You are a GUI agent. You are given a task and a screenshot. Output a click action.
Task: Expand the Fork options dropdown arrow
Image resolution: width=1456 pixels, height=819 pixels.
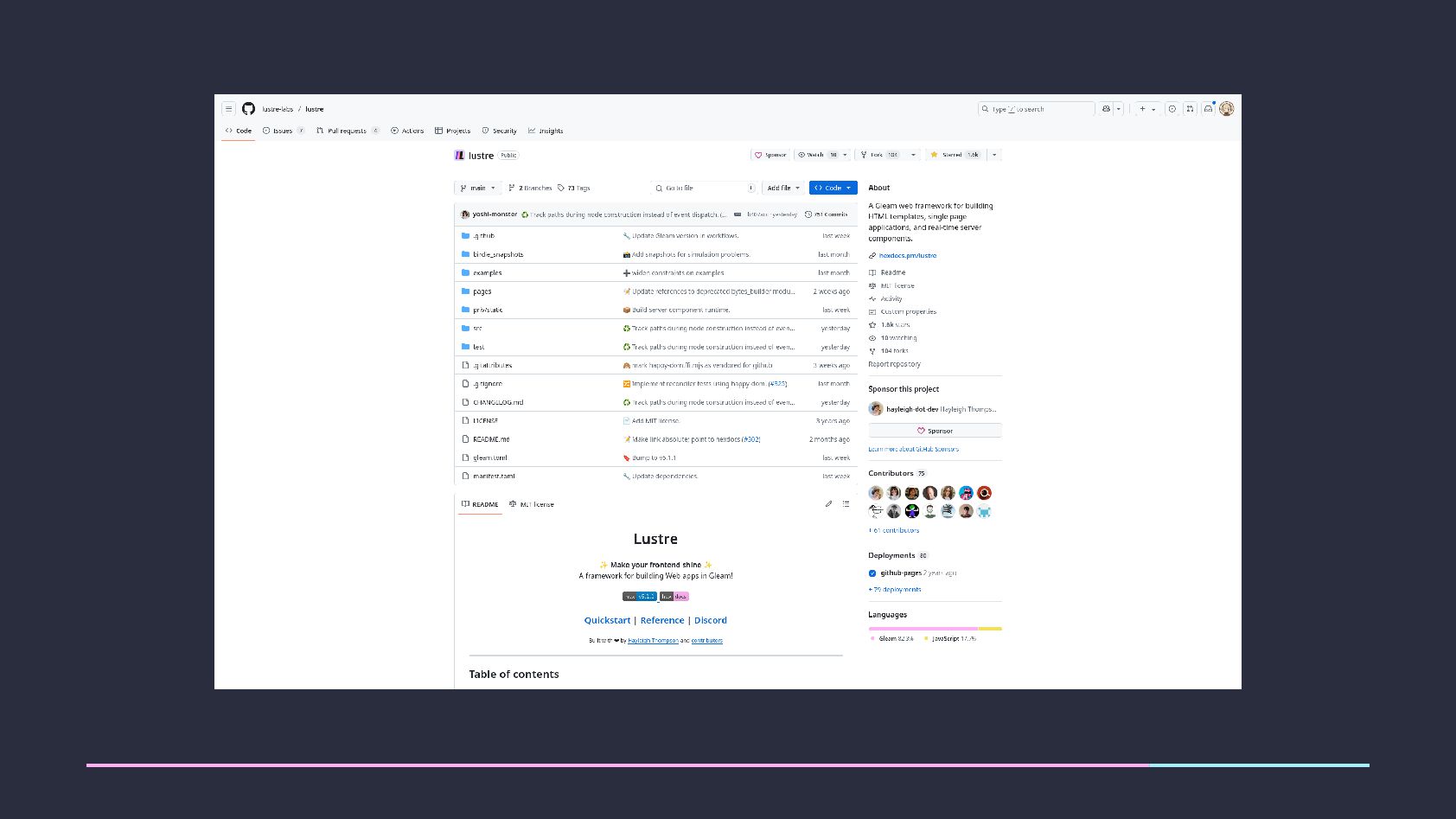913,155
